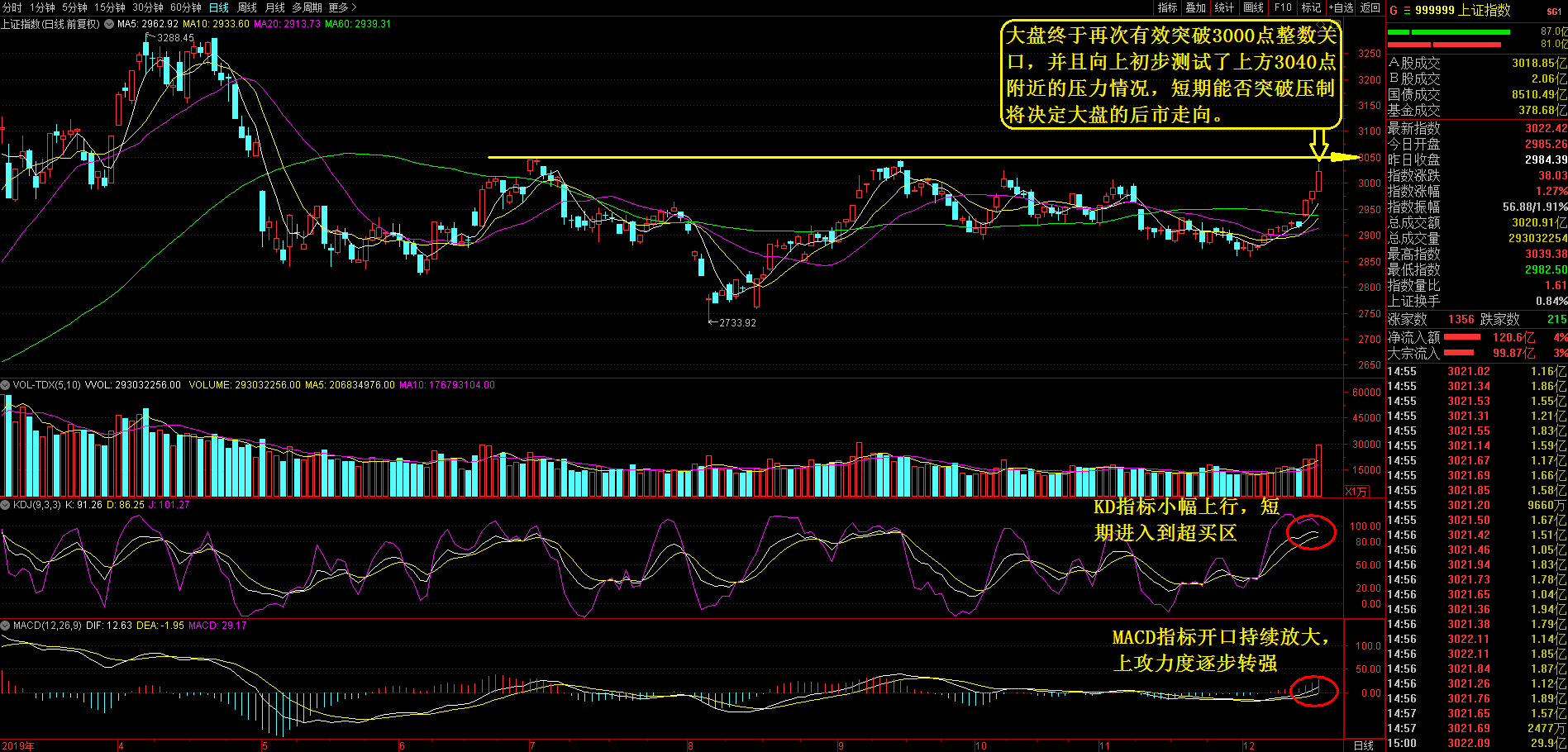Open the 统计 statistics menu
Viewport: 1568px width, 752px height.
[1224, 7]
